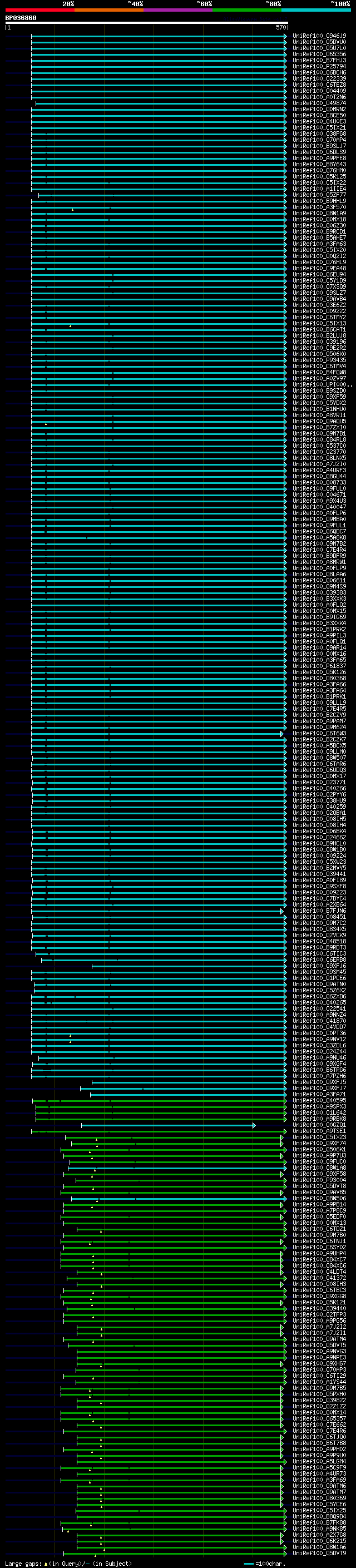This screenshot has width=356, height=1568.
Task: Click the UniRef100_Q0MX18 label
Action: (319, 220)
